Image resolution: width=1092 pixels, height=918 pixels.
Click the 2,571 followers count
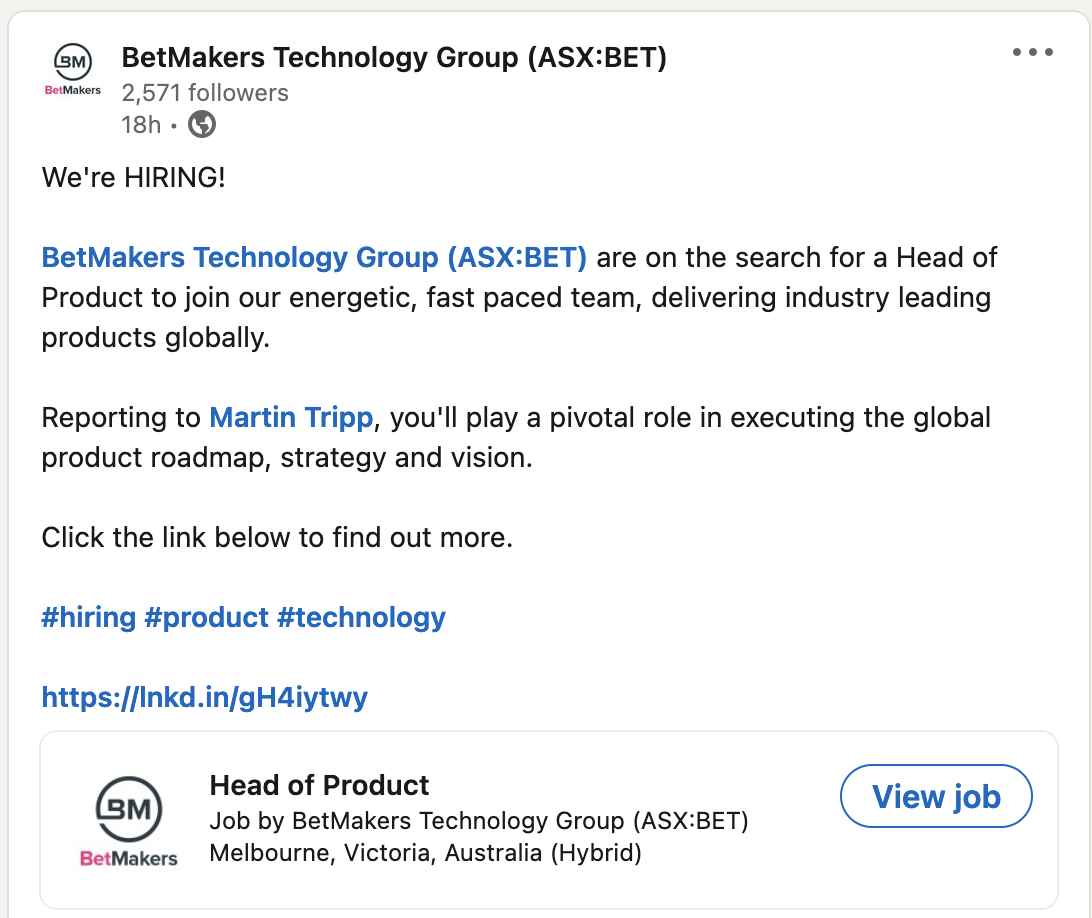tap(205, 93)
